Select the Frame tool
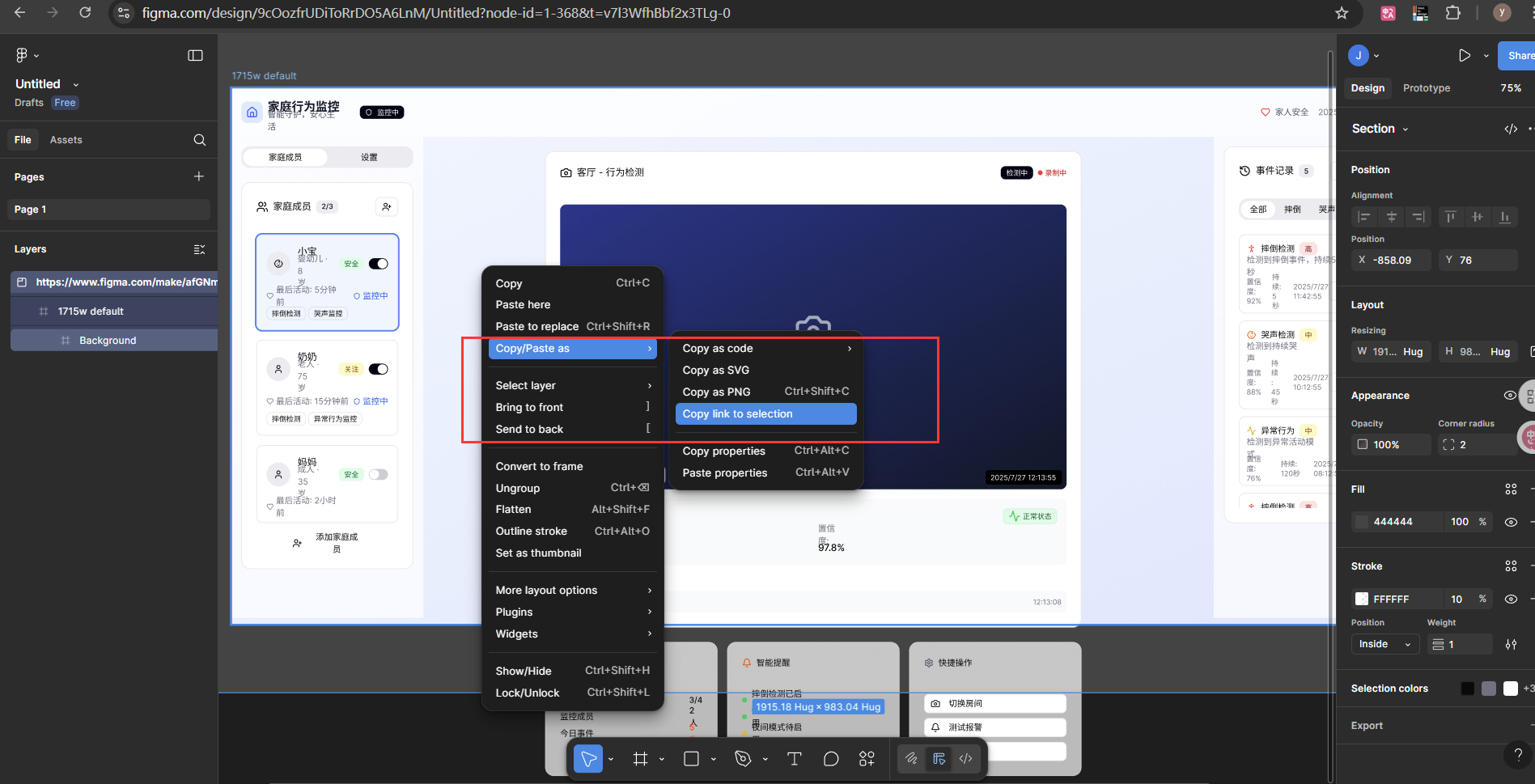The height and width of the screenshot is (784, 1535). pos(640,759)
